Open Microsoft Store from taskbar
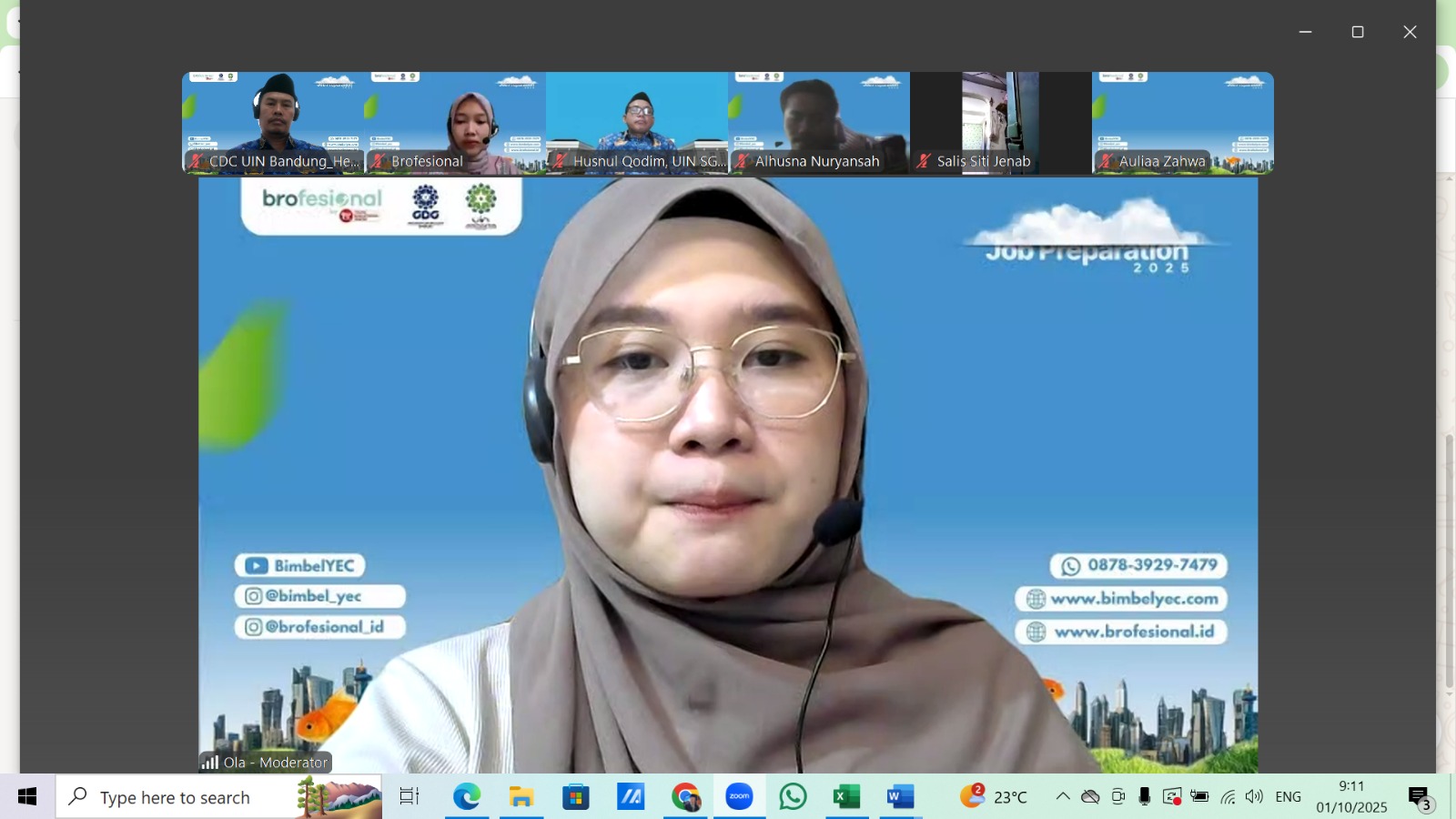 (x=575, y=797)
